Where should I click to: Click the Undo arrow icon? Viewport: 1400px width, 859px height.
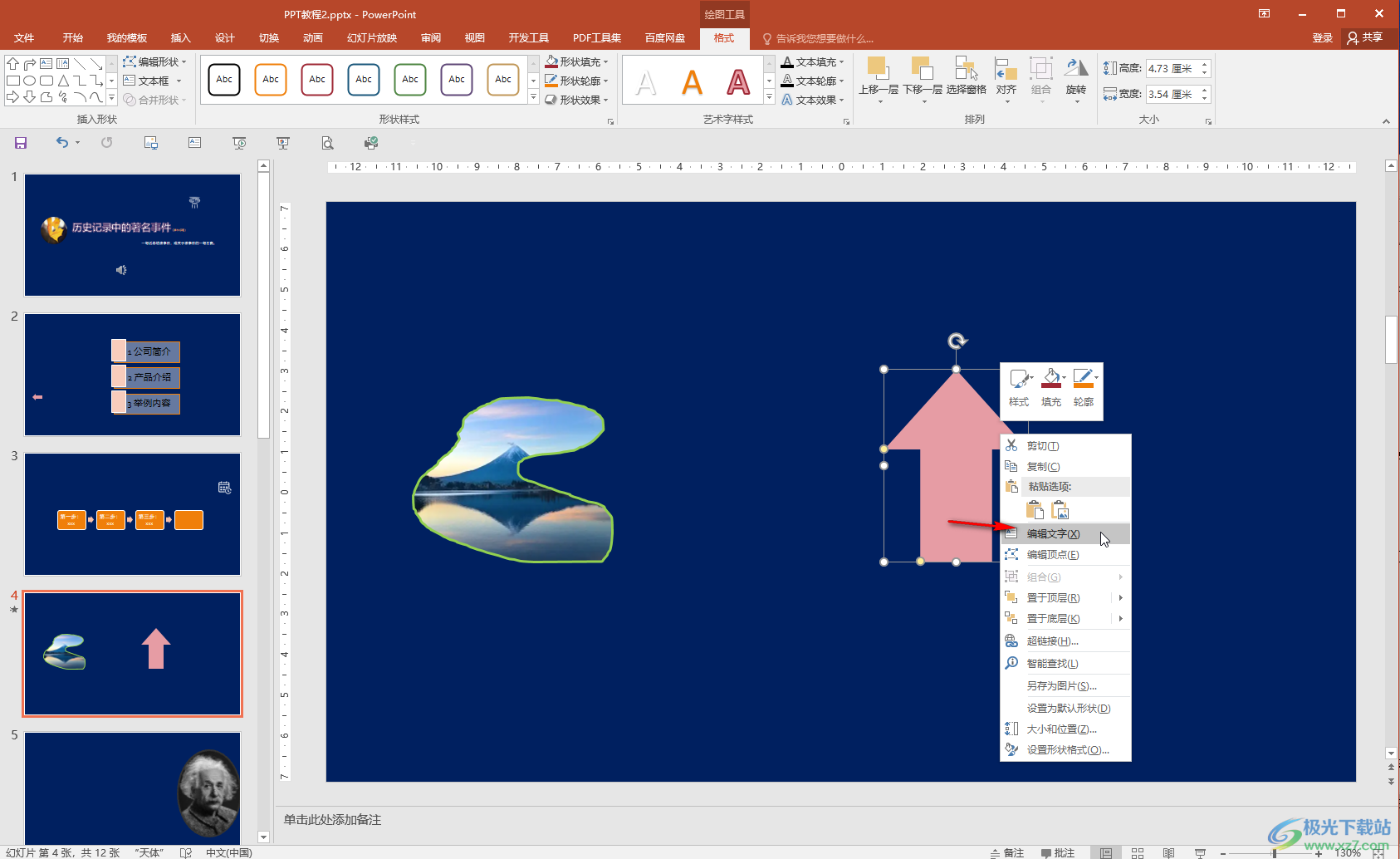[62, 143]
